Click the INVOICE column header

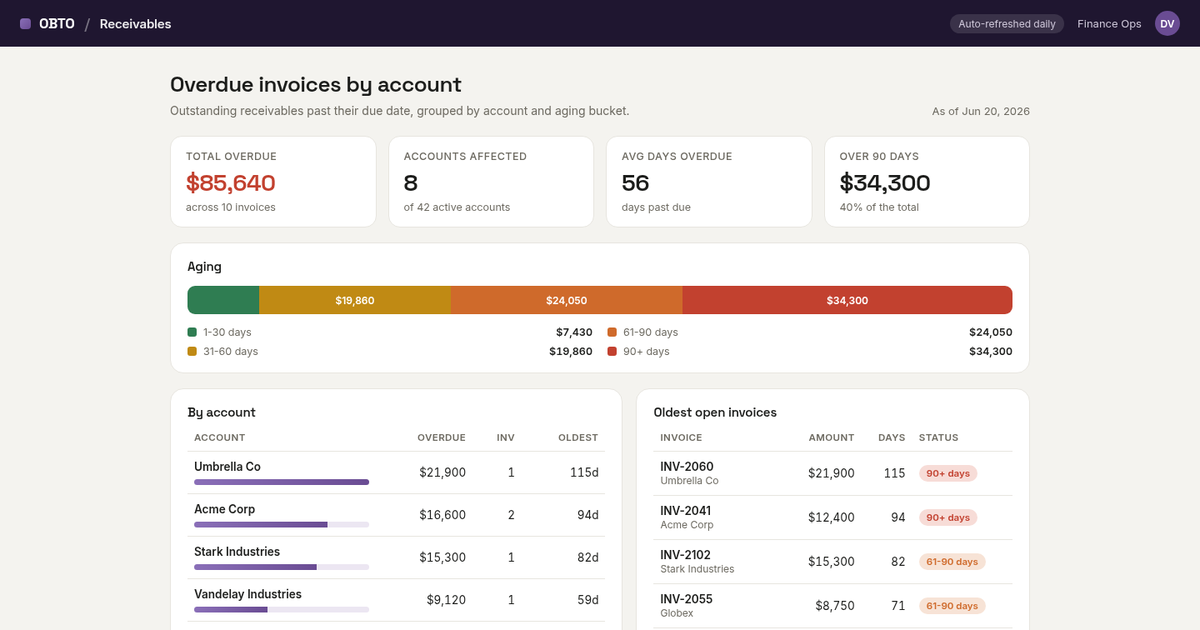681,438
